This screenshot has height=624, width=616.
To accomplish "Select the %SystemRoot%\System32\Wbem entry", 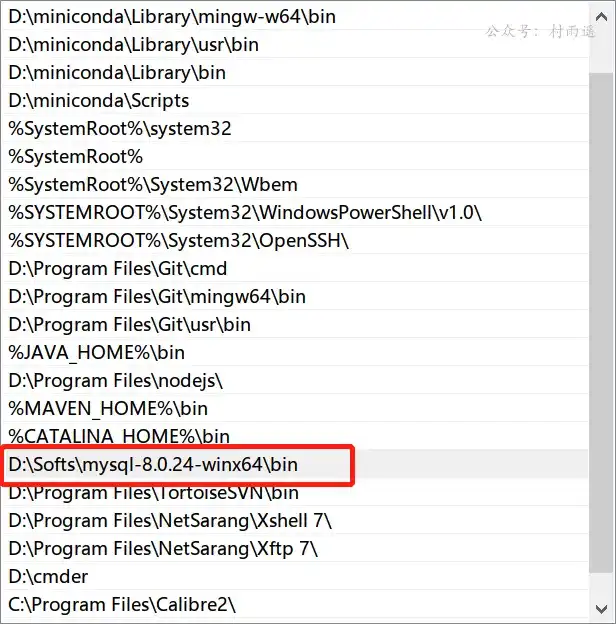I will pyautogui.click(x=296, y=184).
